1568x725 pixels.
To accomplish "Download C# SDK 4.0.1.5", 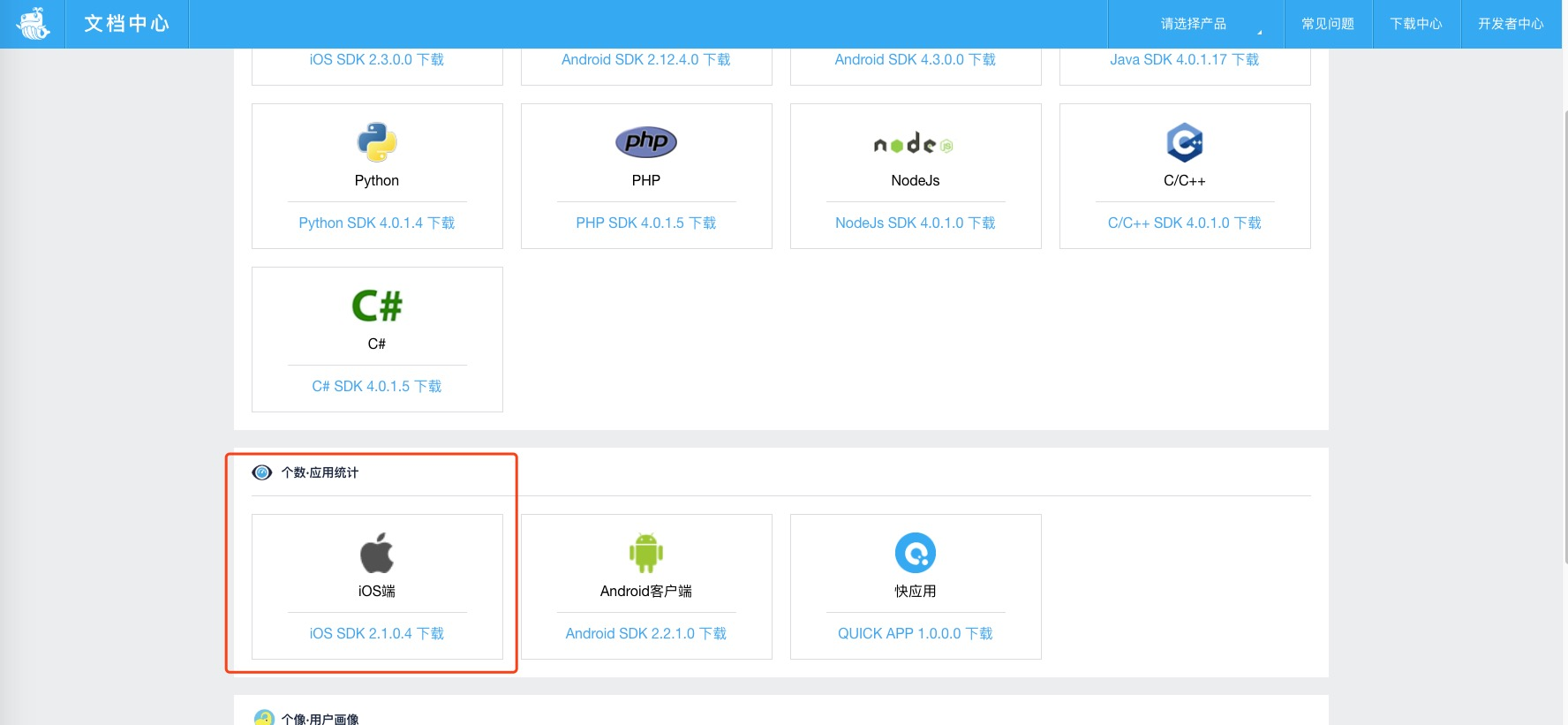I will (377, 386).
